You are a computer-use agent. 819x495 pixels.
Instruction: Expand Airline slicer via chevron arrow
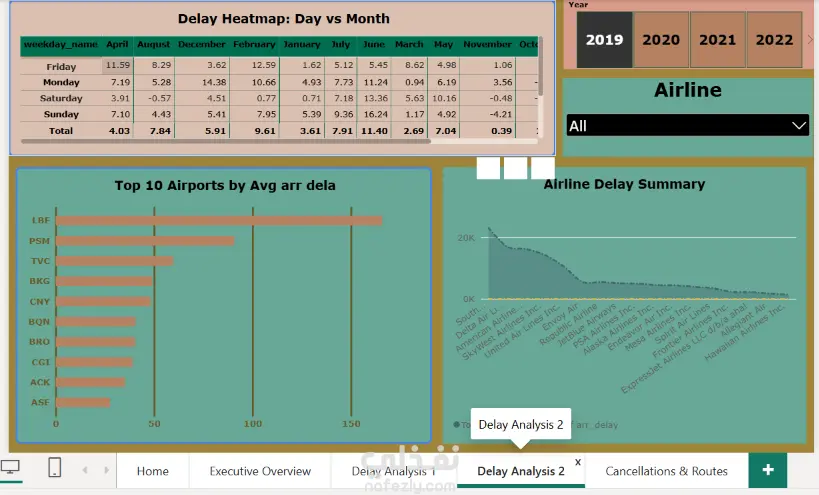pos(799,126)
